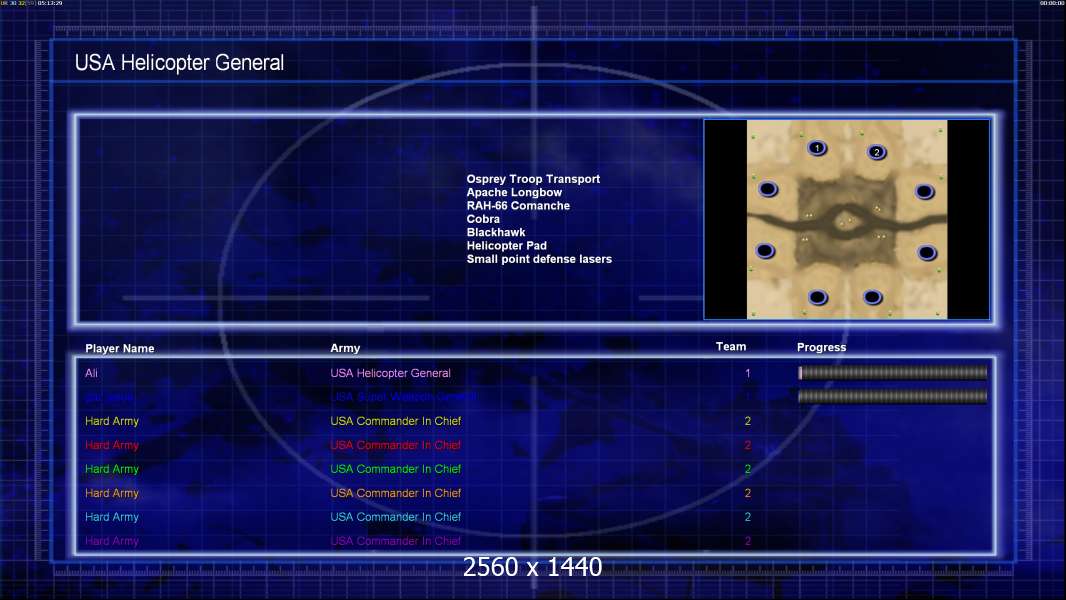
Task: Click team number 2 in light-blue row
Action: tap(748, 517)
